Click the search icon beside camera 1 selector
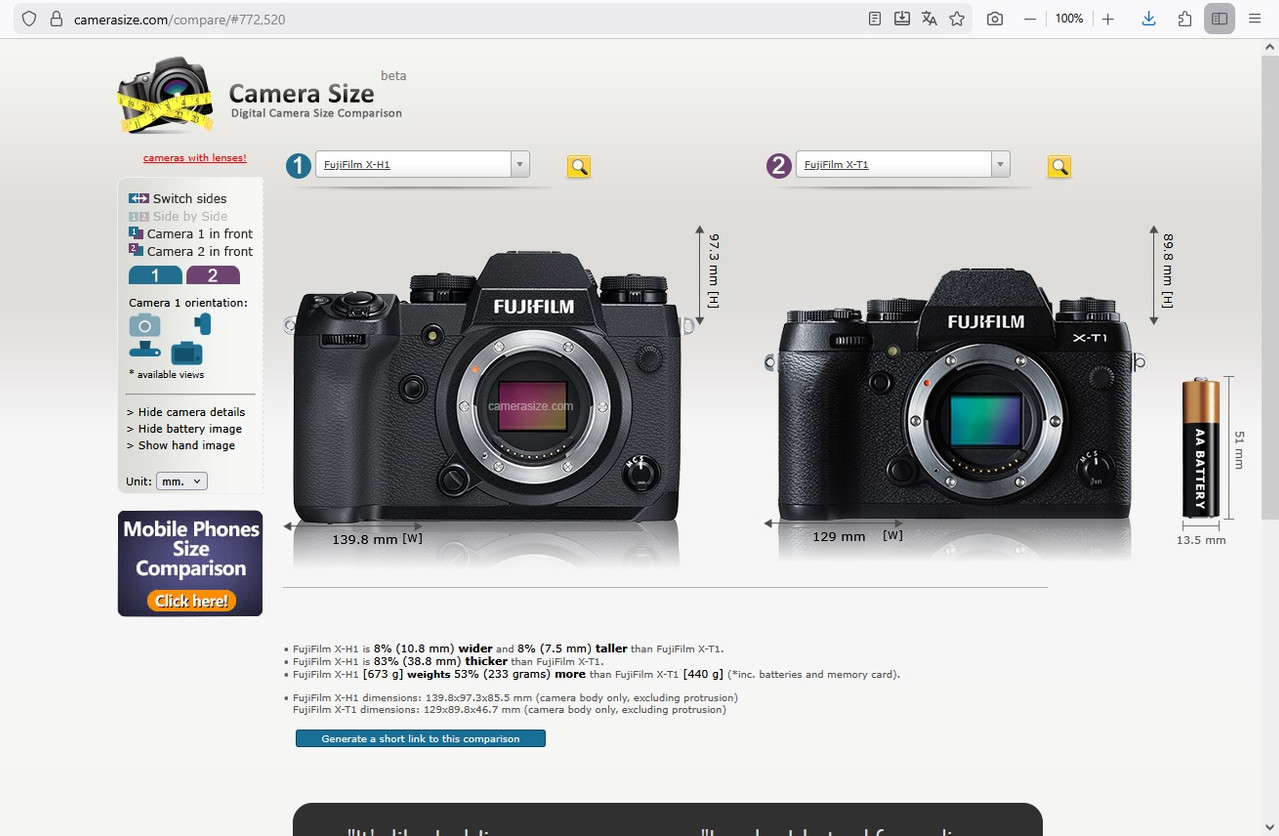1279x836 pixels. pyautogui.click(x=579, y=167)
